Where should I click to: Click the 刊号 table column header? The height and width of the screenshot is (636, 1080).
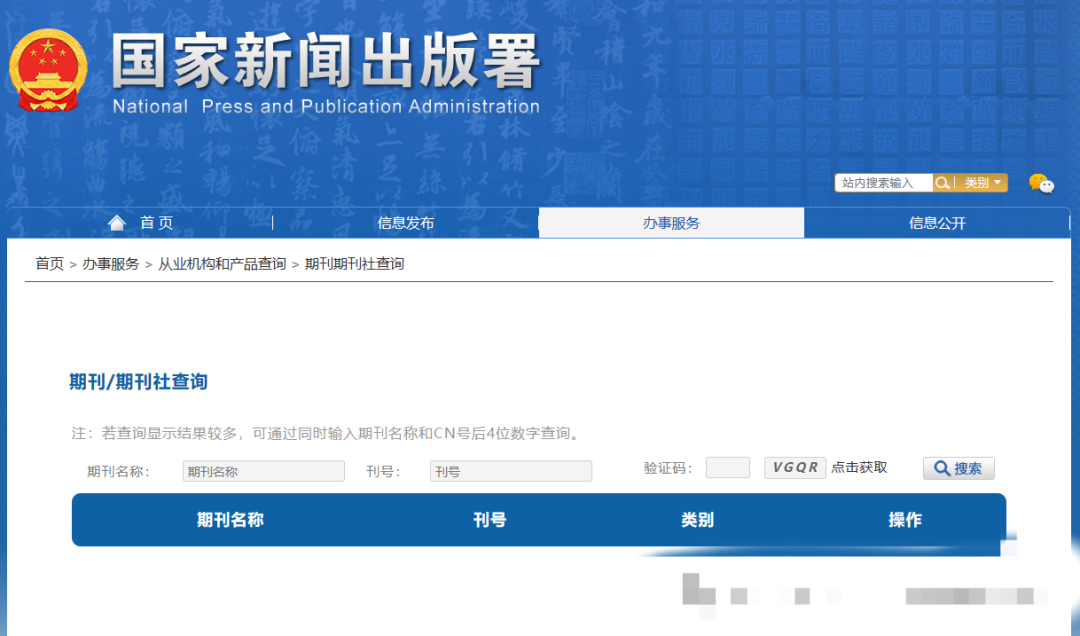click(x=490, y=520)
